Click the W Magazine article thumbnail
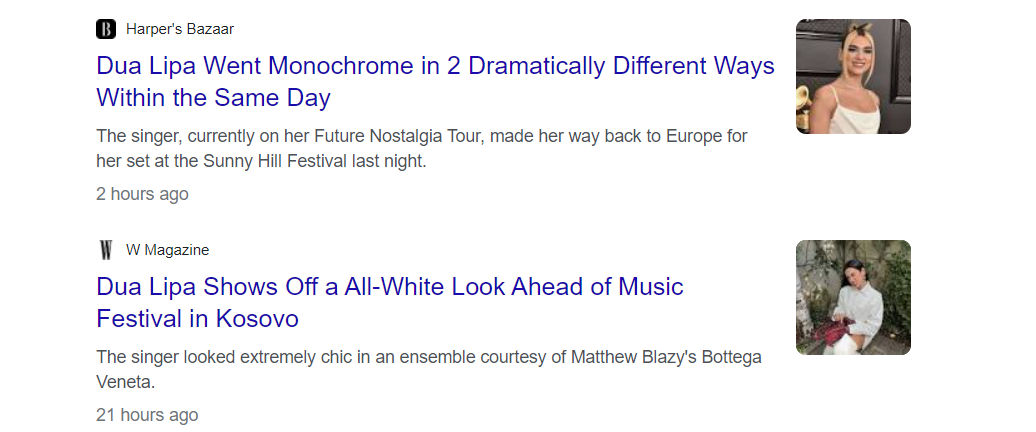The image size is (1036, 432). pyautogui.click(x=853, y=297)
